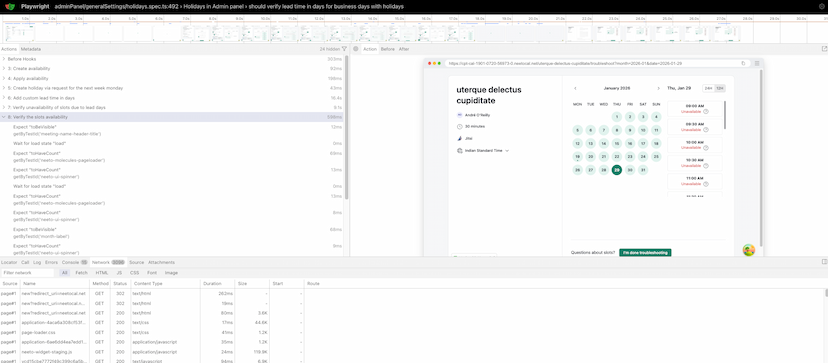Filter network by HTML
The width and height of the screenshot is (828, 363).
coord(101,273)
